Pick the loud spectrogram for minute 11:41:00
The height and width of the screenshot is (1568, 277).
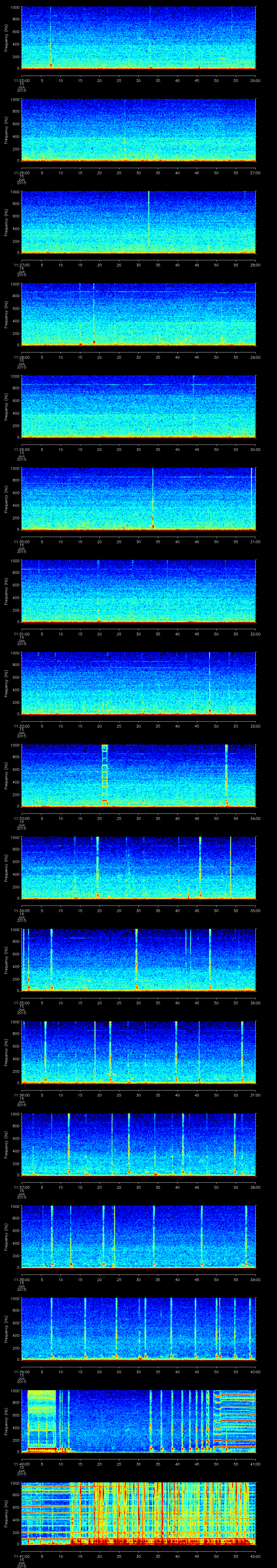pyautogui.click(x=139, y=1513)
